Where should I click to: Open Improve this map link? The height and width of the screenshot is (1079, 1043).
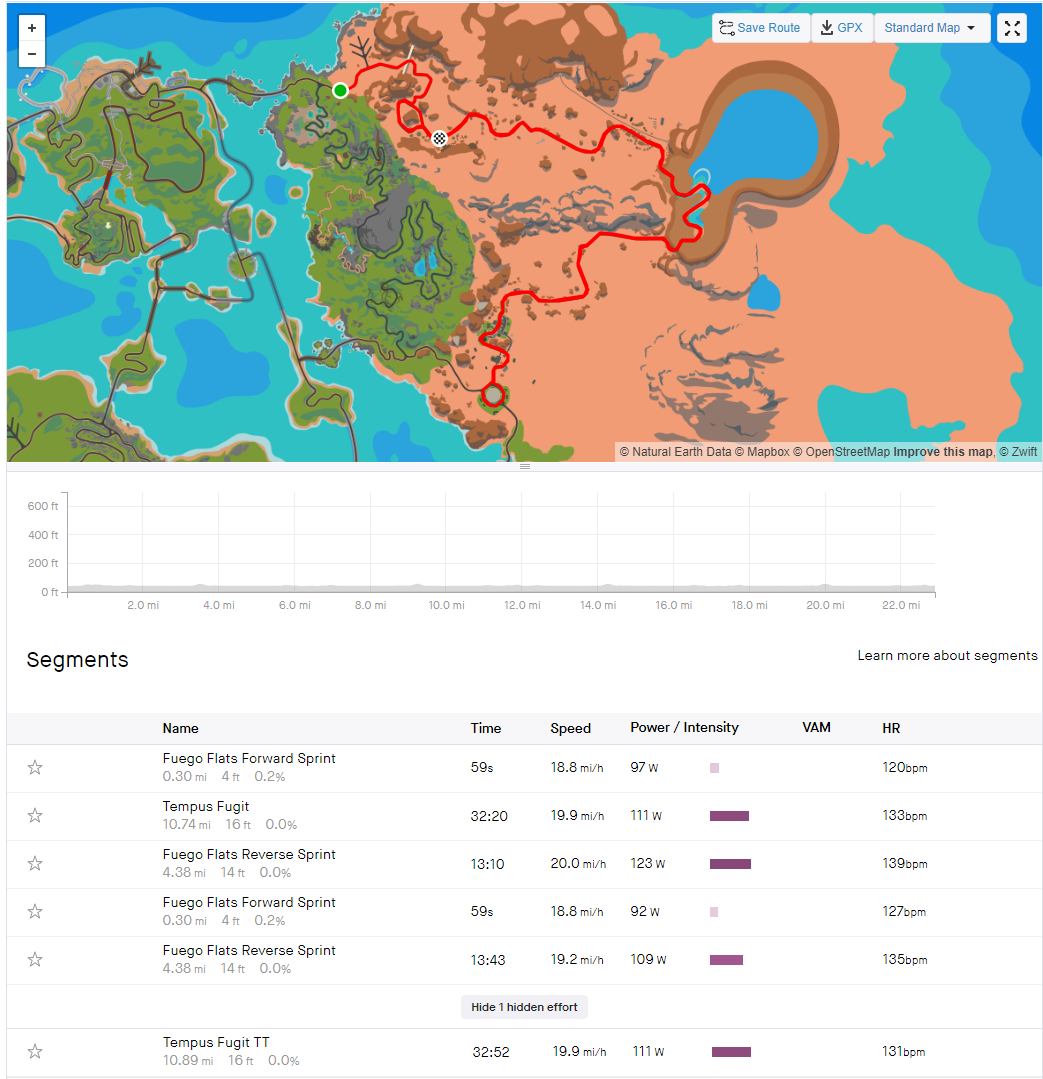(x=943, y=451)
